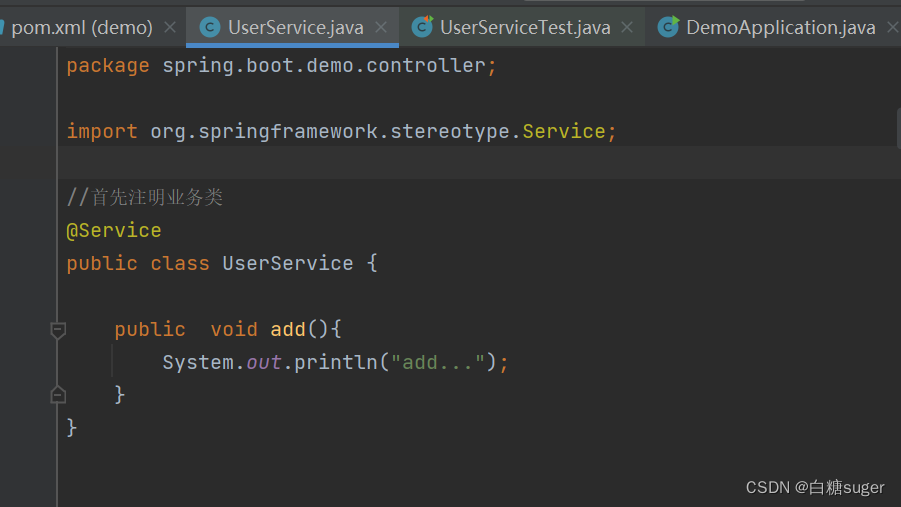Click the package keyword in the first line

point(108,66)
